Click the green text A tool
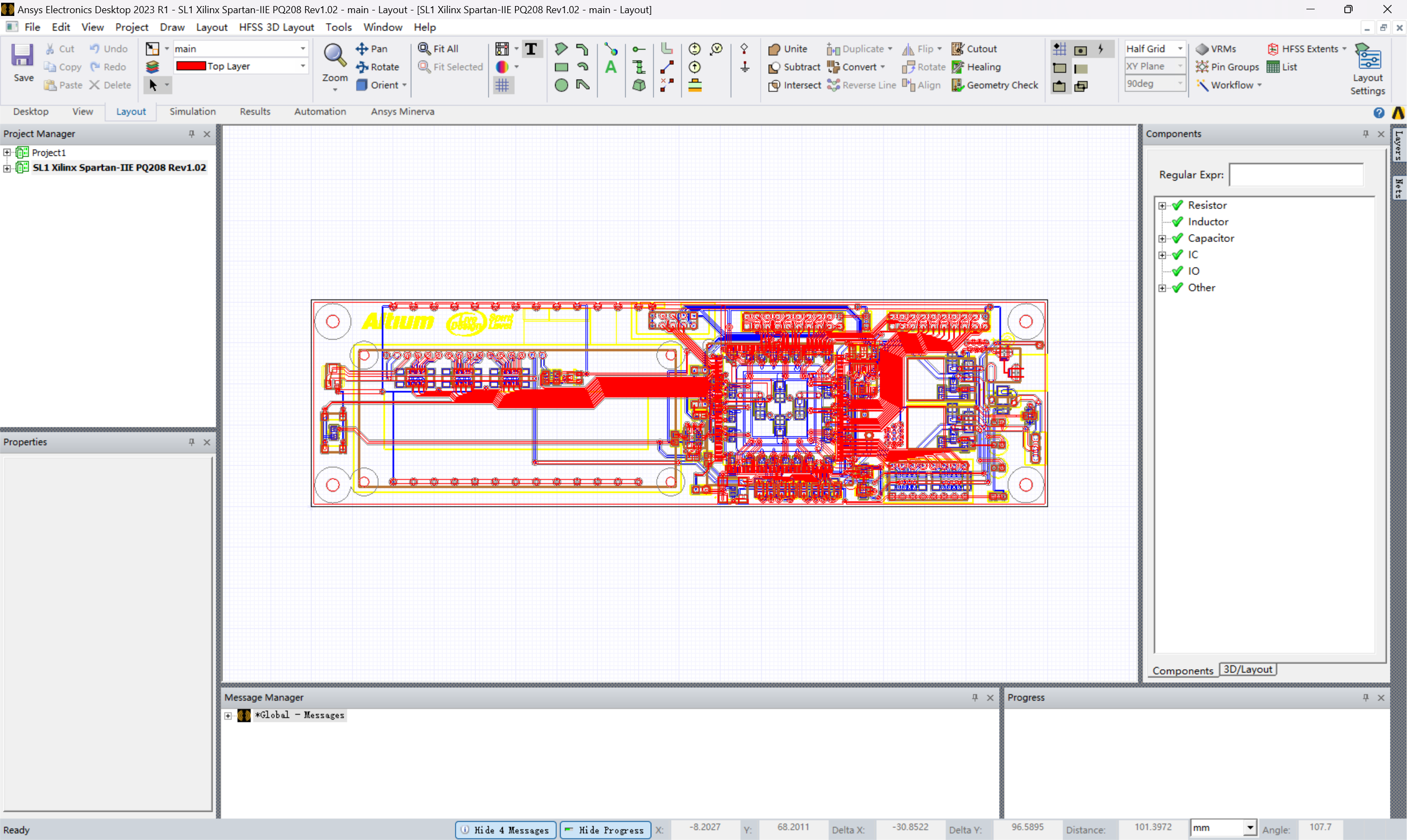Screen dimensions: 1407x840 click(611, 68)
